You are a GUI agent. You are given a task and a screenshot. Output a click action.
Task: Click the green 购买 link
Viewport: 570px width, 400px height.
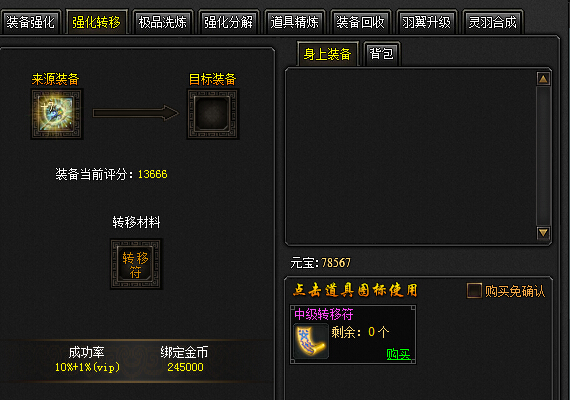click(x=398, y=354)
